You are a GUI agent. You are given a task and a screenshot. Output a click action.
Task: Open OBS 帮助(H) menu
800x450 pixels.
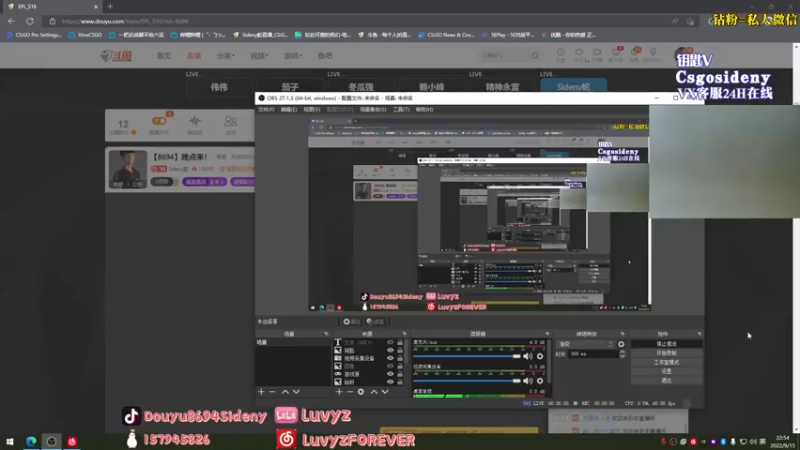(x=424, y=110)
